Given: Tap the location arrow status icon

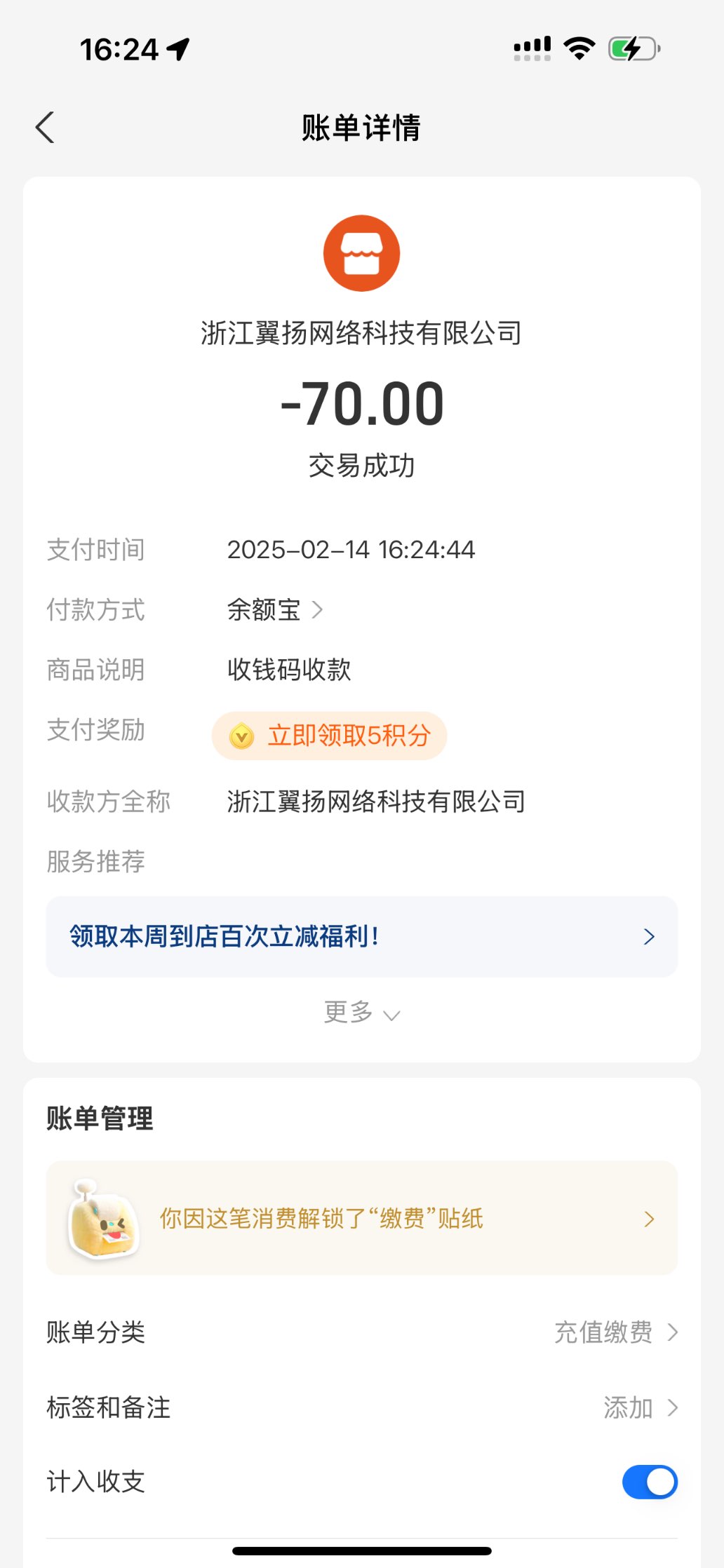Looking at the screenshot, I should coord(179,48).
